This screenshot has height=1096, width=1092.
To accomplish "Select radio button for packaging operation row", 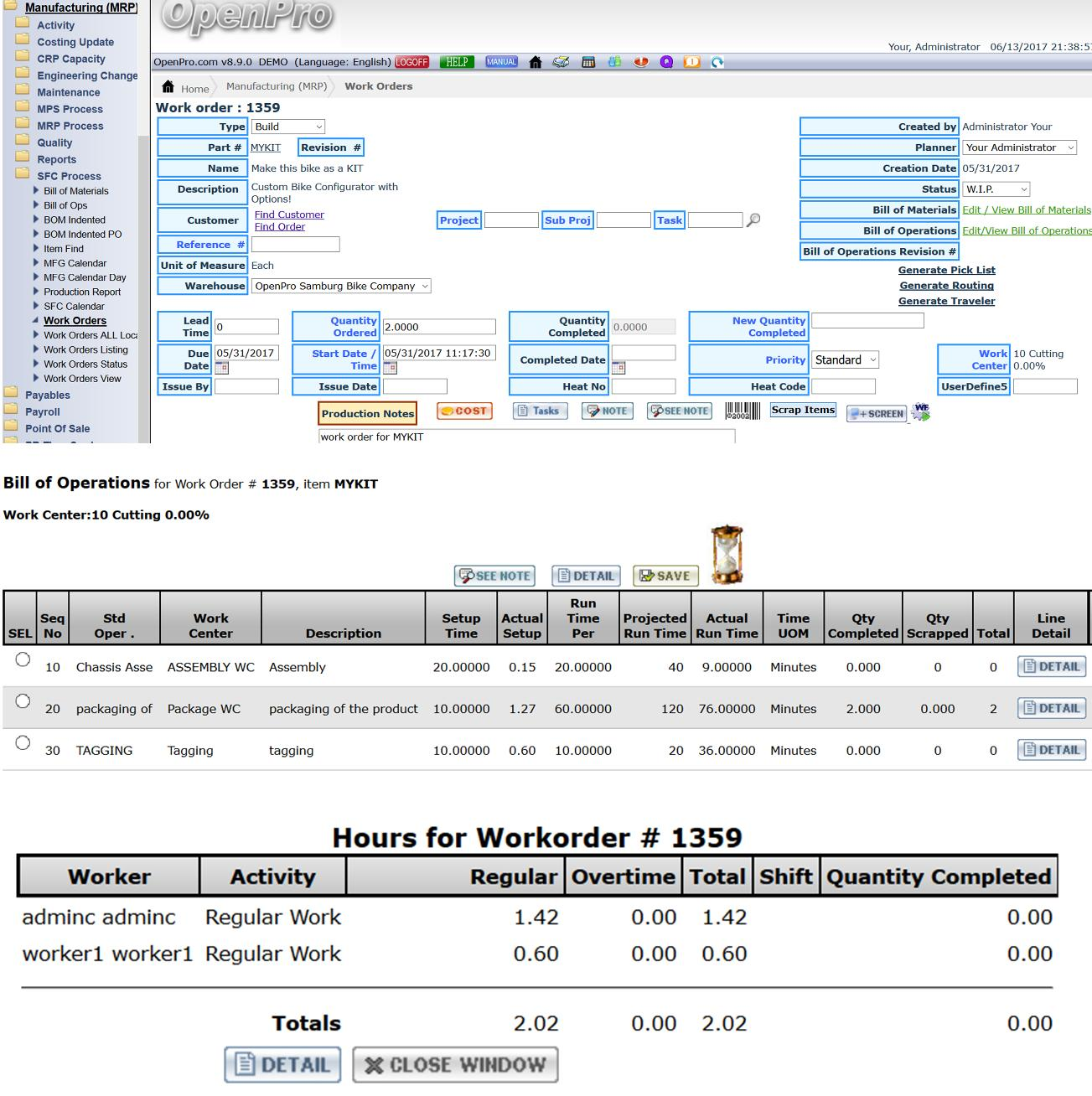I will [x=23, y=701].
